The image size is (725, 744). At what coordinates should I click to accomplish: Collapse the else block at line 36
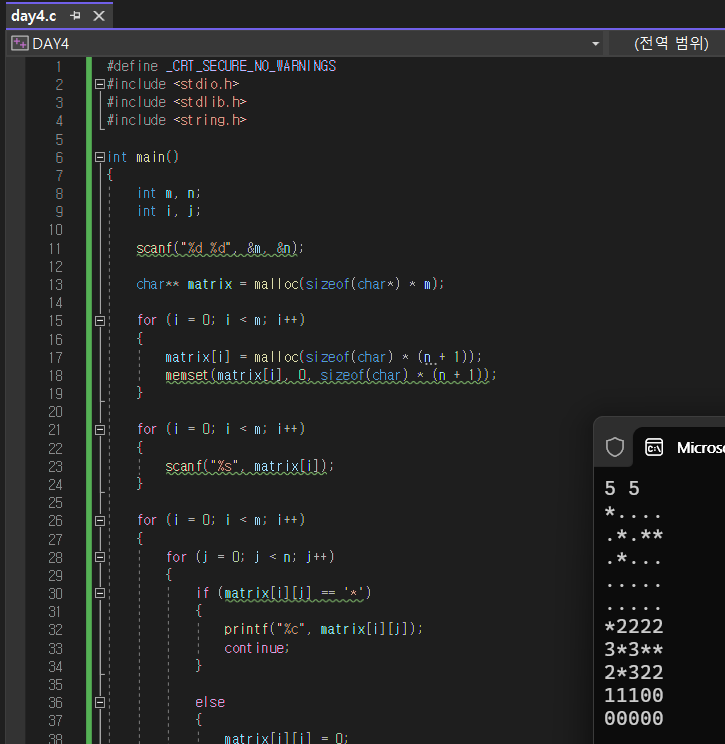100,702
